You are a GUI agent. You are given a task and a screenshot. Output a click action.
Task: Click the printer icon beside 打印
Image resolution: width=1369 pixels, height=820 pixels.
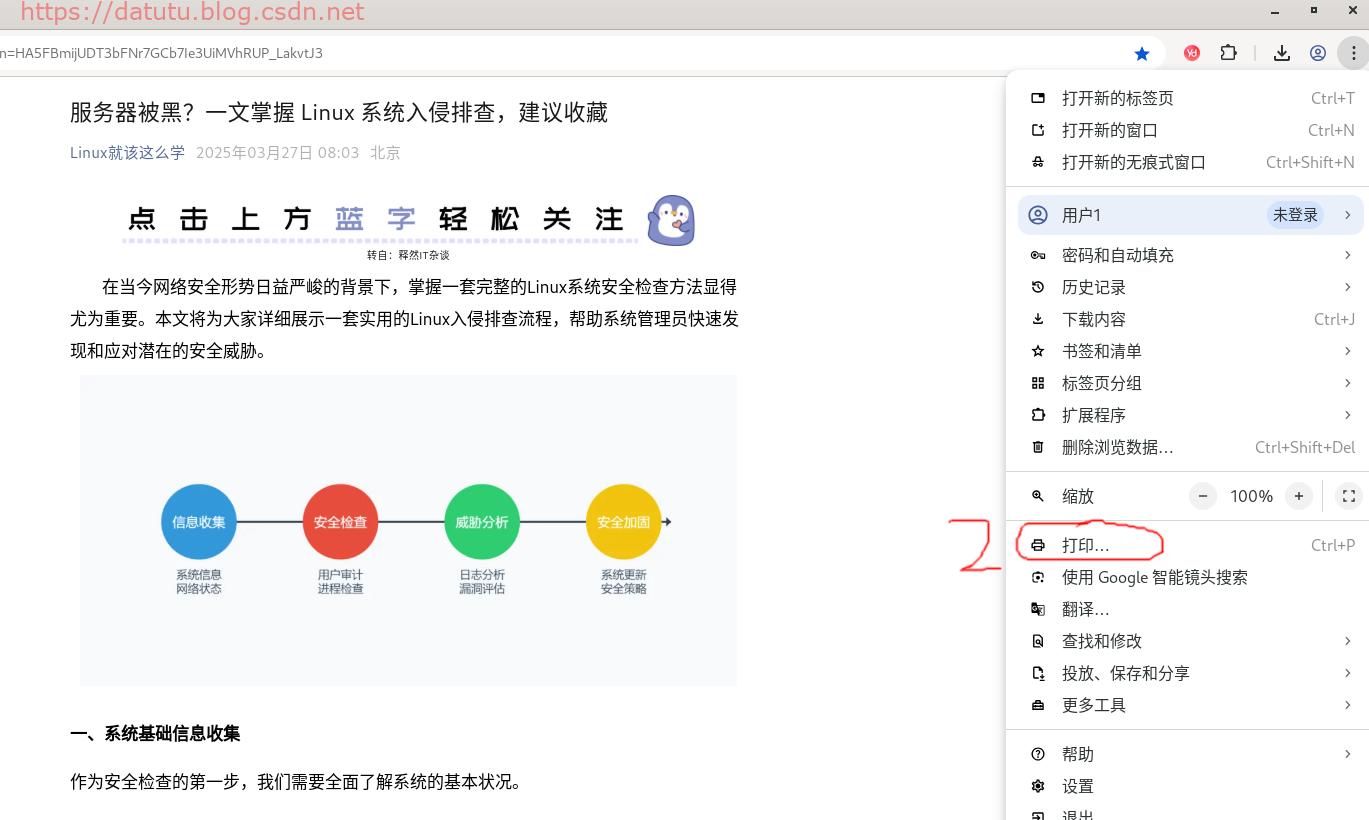[1038, 545]
